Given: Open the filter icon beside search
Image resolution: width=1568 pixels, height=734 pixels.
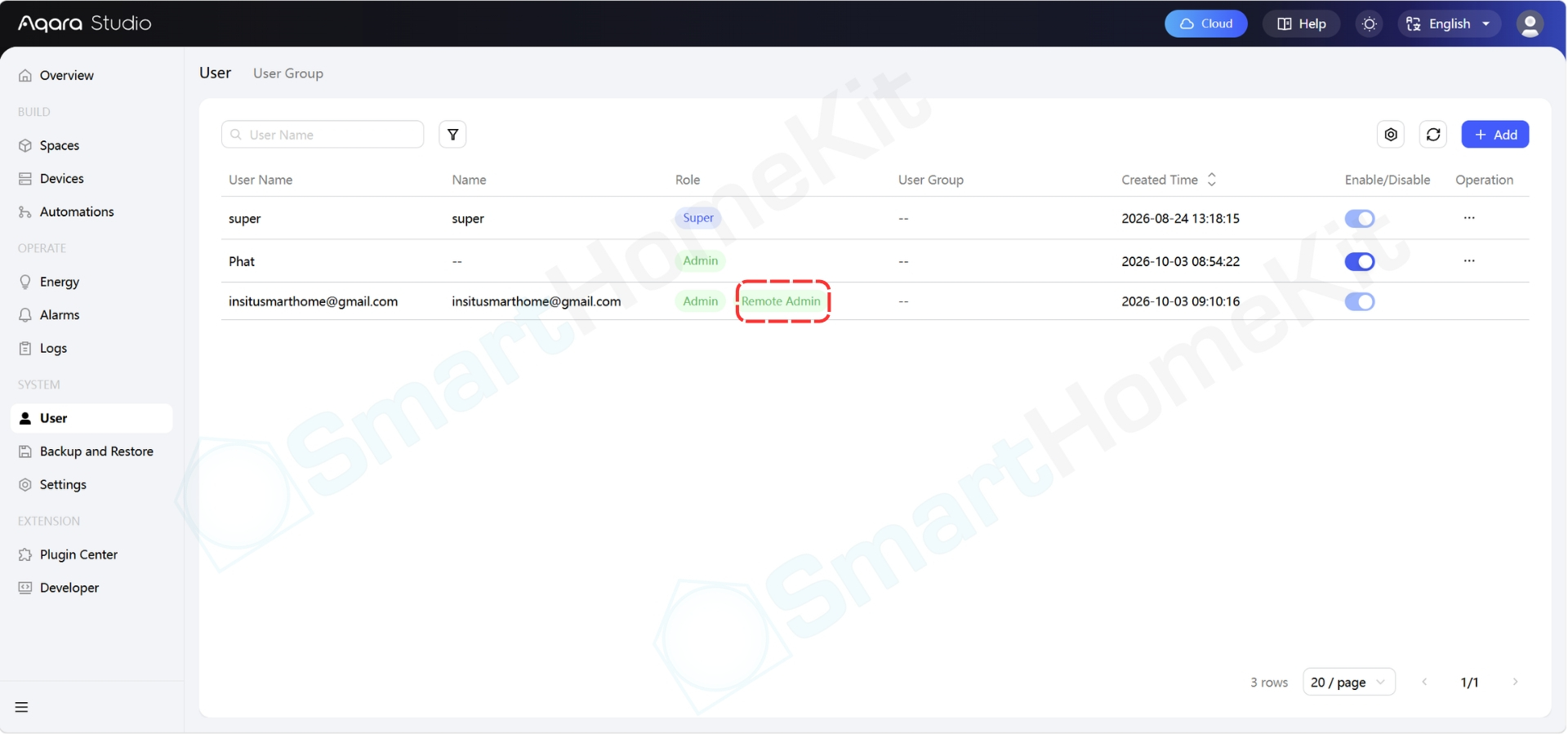Looking at the screenshot, I should pos(452,135).
